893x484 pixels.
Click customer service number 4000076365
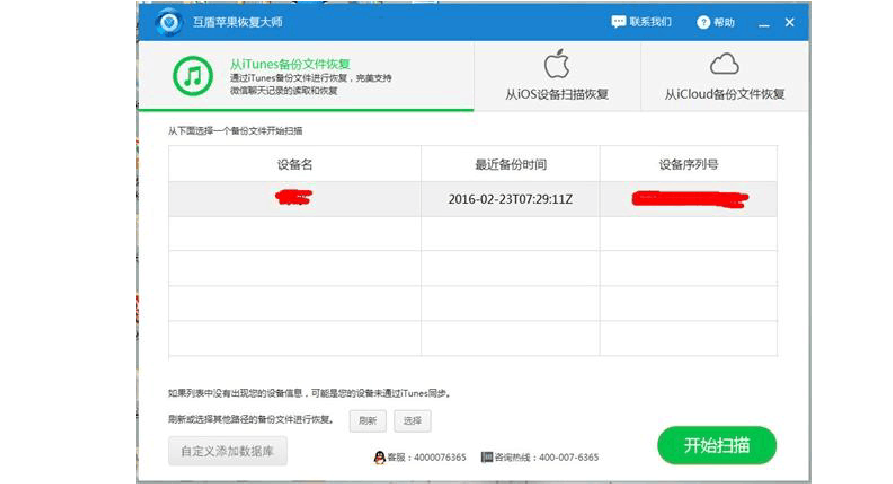click(440, 457)
